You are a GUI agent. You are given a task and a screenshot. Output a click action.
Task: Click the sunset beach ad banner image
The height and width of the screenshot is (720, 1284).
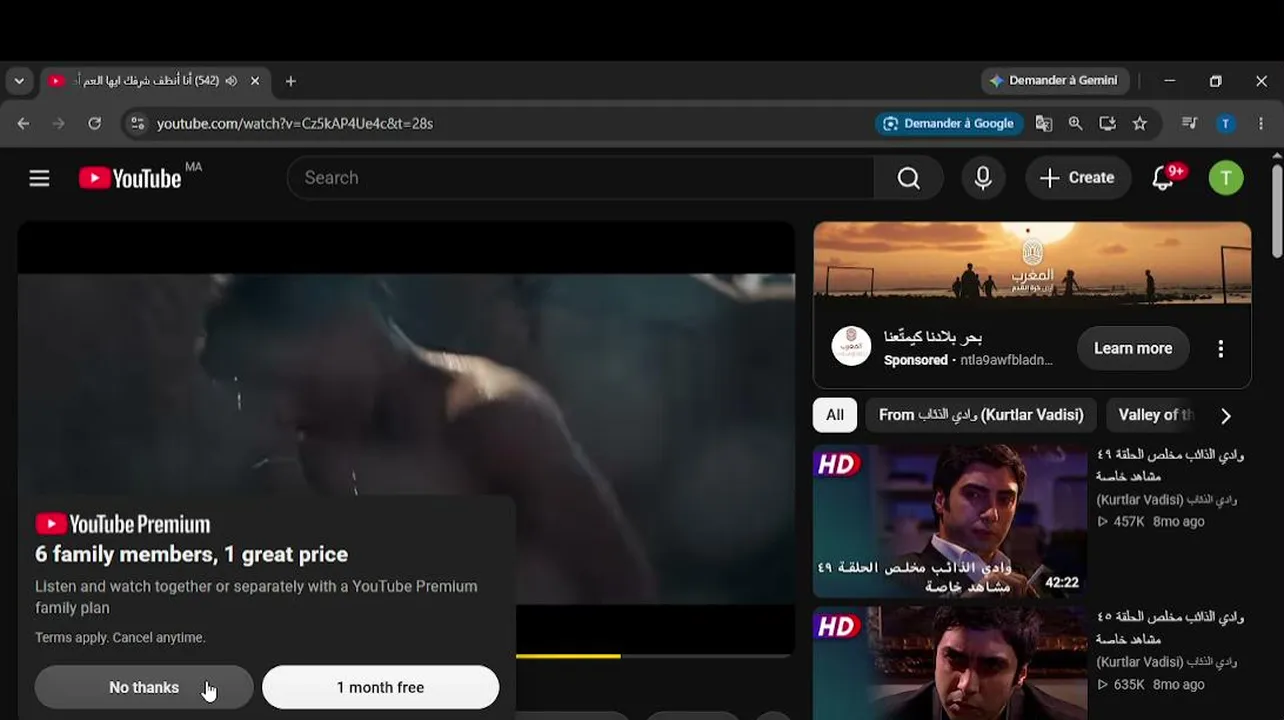click(x=1032, y=263)
